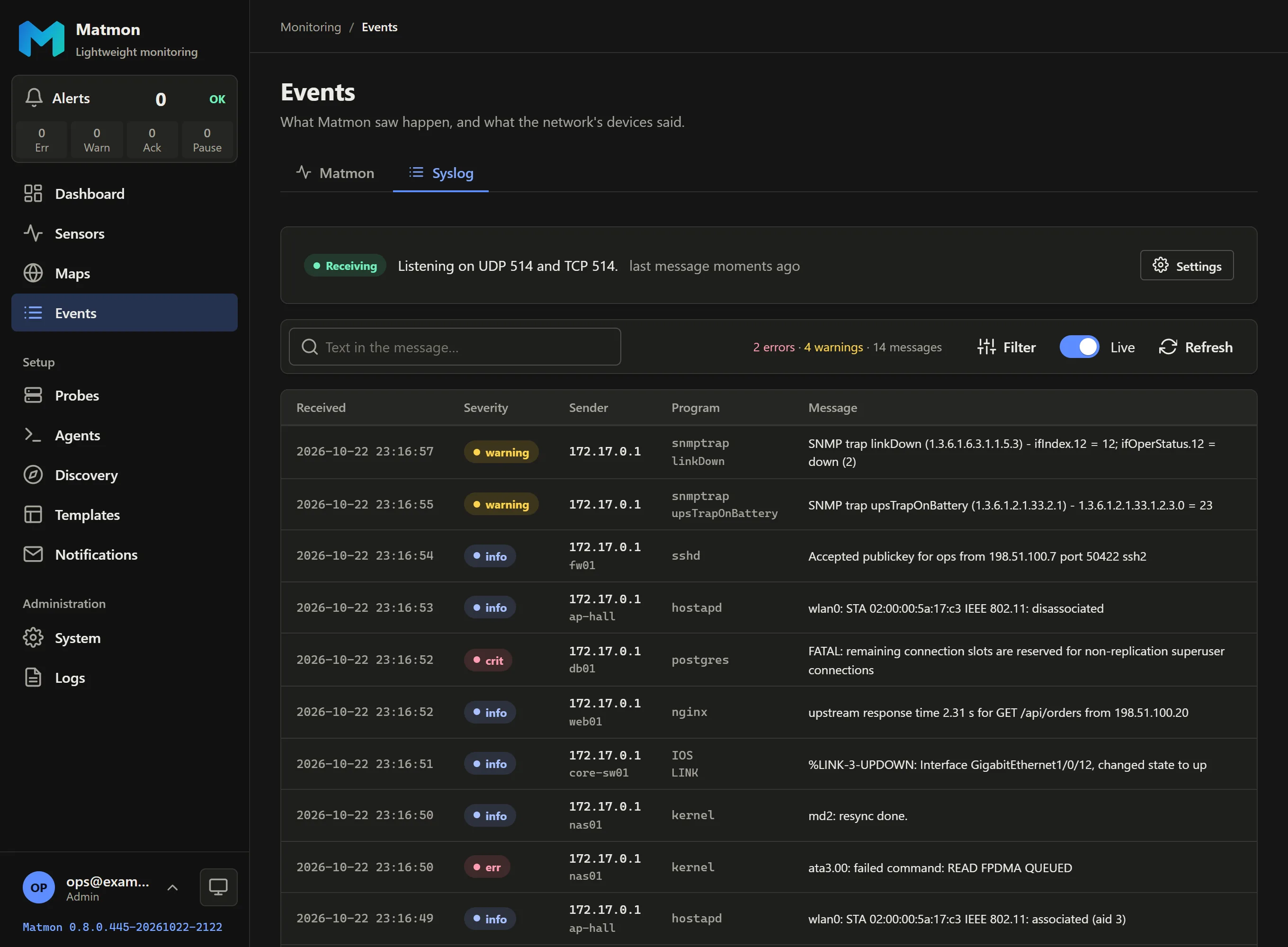Open Notifications via its envelope icon
Image resolution: width=1288 pixels, height=947 pixels.
[x=33, y=554]
